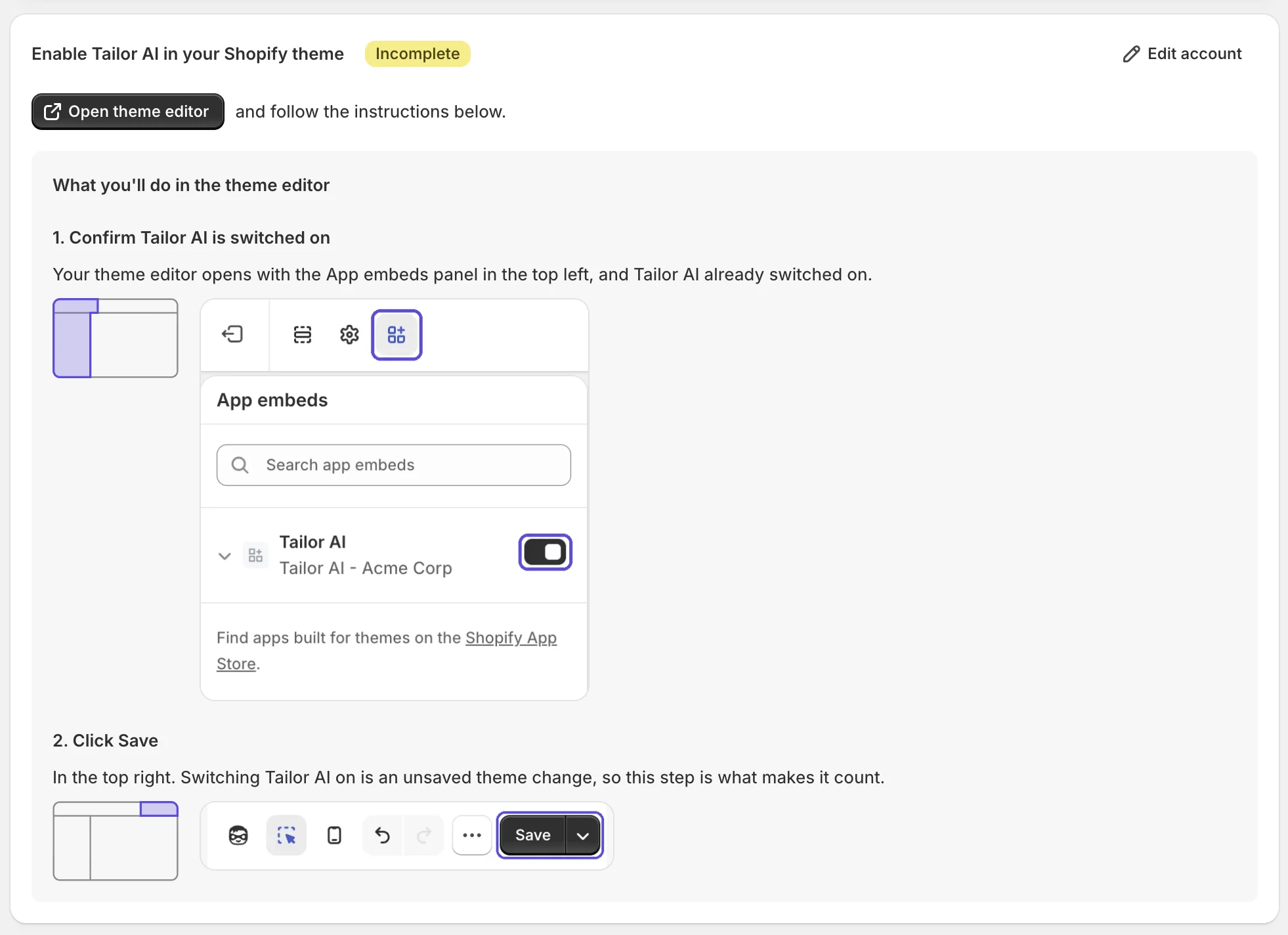Click the search magnifier icon
The height and width of the screenshot is (935, 1288).
[x=240, y=465]
